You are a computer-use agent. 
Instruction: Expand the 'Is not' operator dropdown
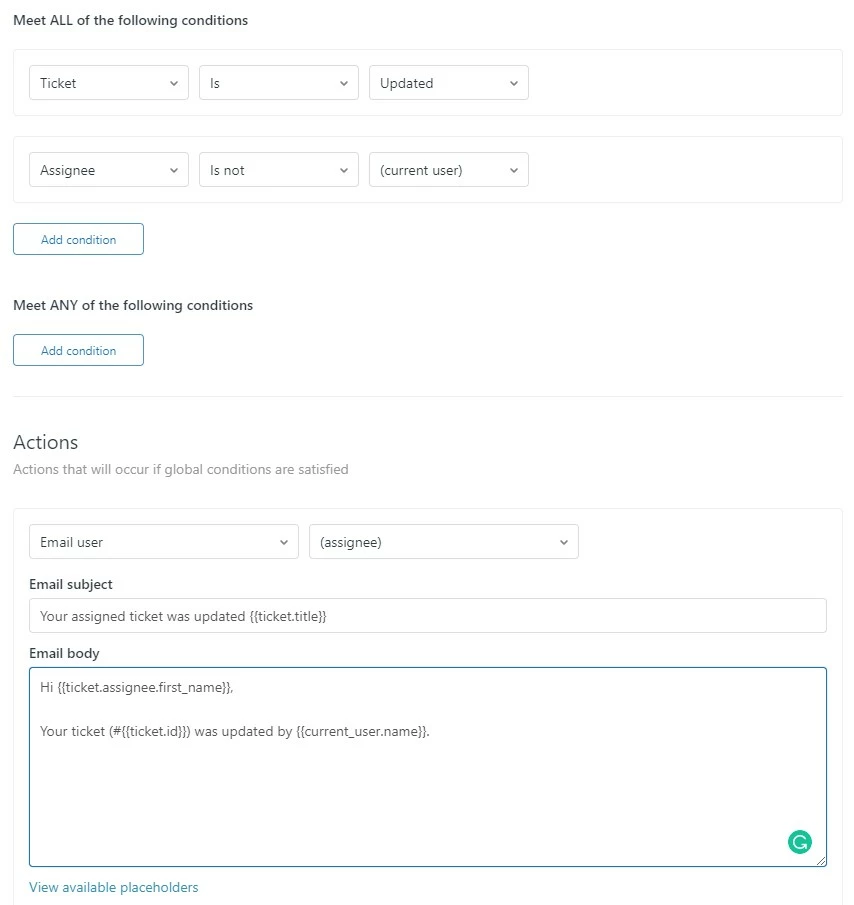(279, 170)
